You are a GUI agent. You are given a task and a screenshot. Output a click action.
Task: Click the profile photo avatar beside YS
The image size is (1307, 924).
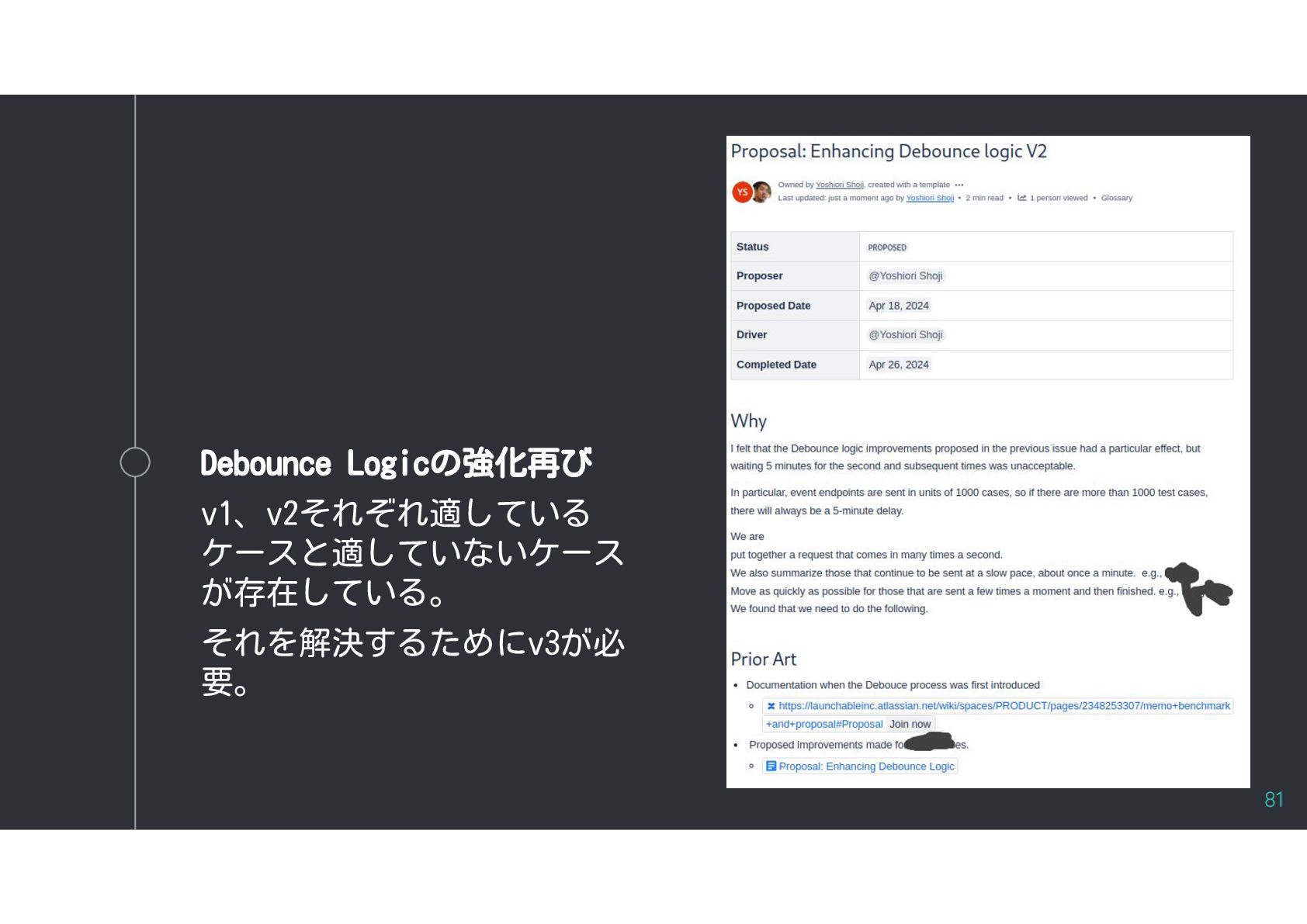(761, 192)
